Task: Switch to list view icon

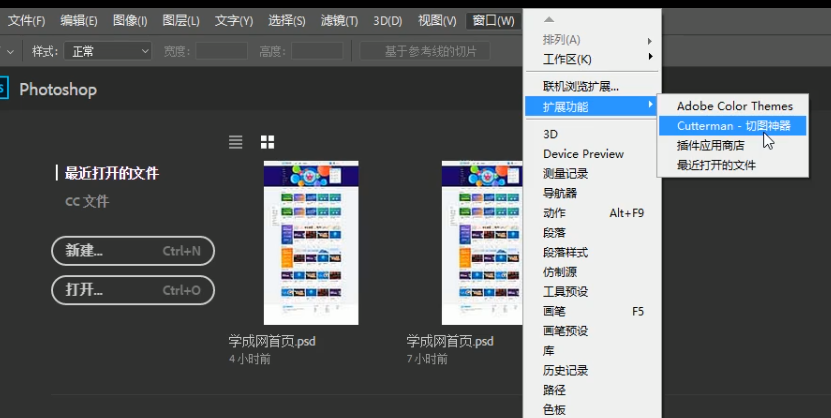Action: tap(235, 141)
